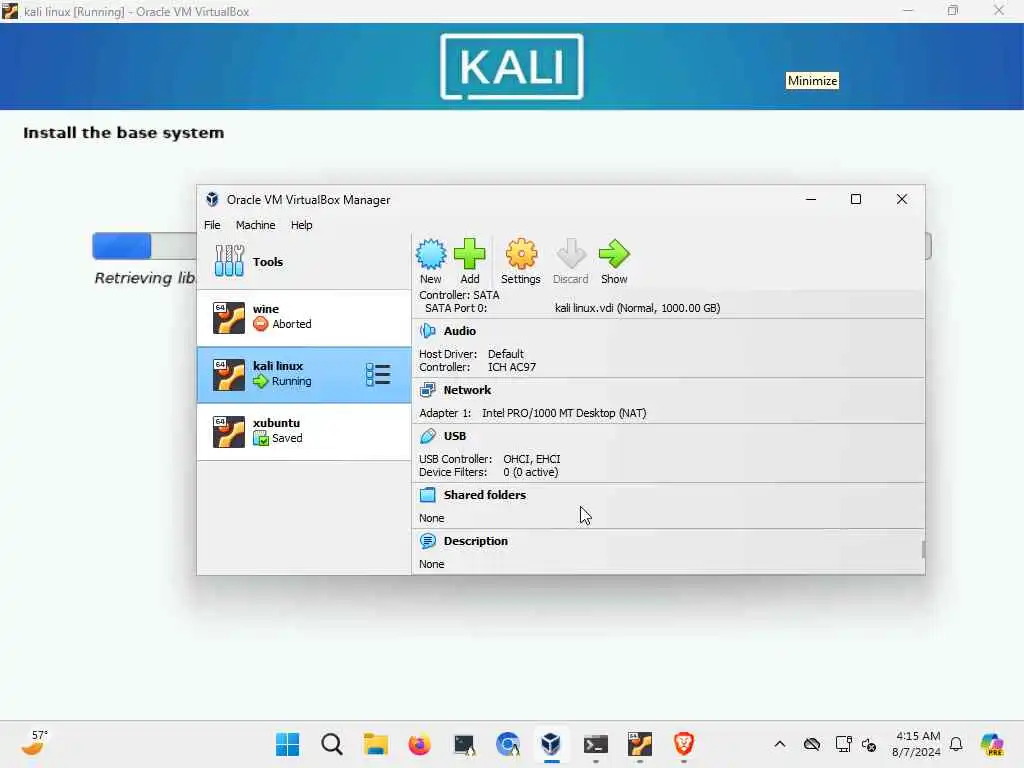Show hidden system tray icons
This screenshot has height=768, width=1024.
(780, 744)
